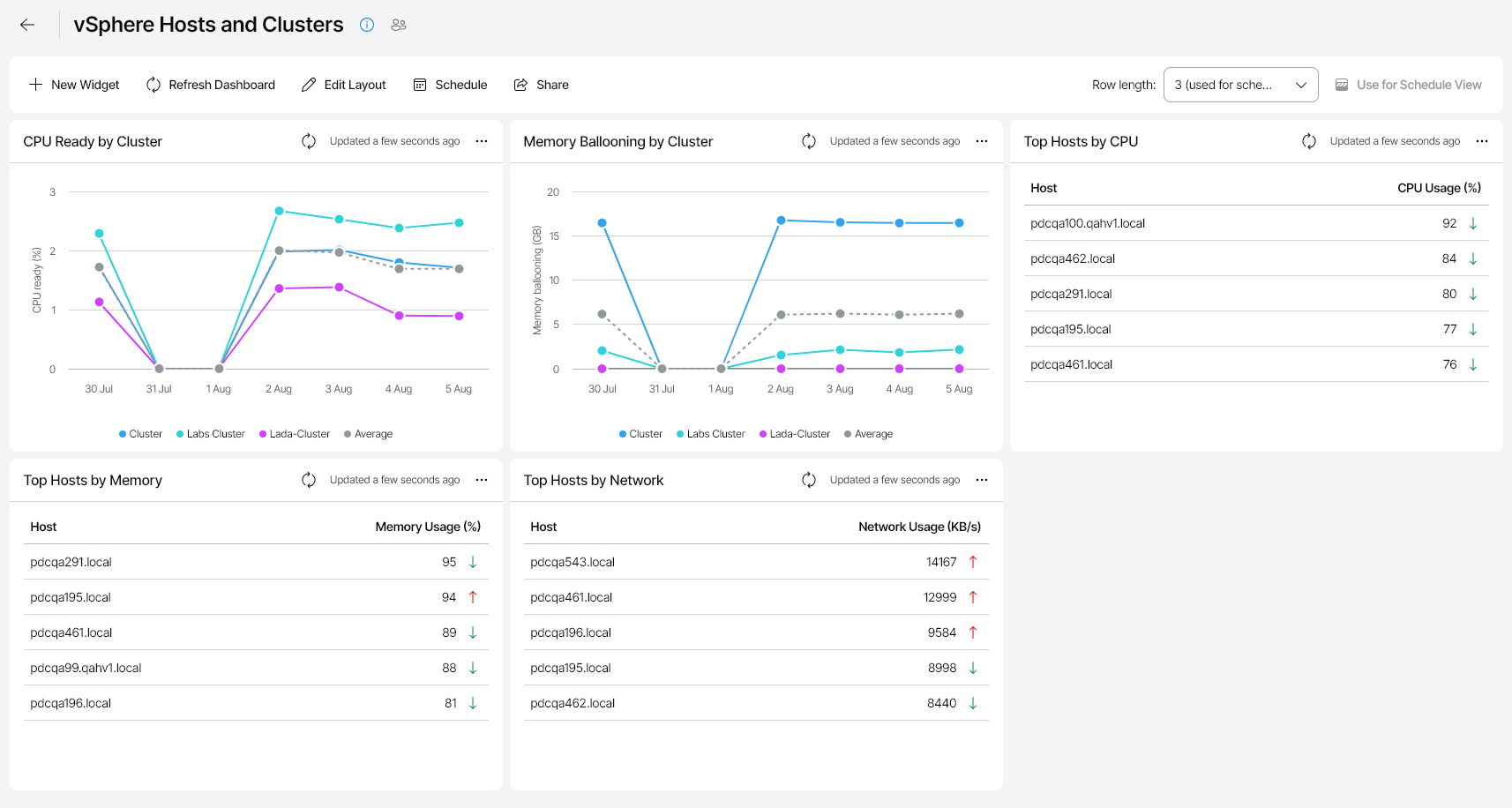1512x808 pixels.
Task: Click down trend arrow for pdcqa100.qahv1.local
Action: click(x=1473, y=223)
